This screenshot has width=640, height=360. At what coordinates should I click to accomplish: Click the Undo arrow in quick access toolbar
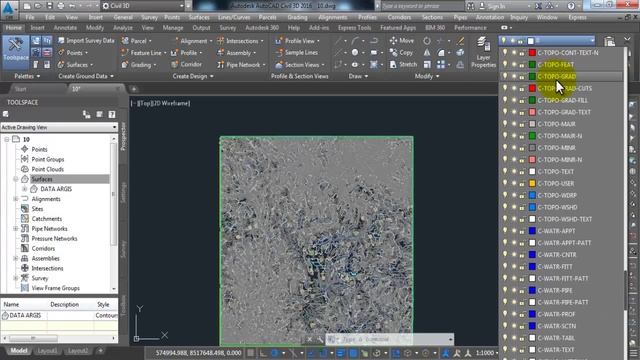[73, 6]
